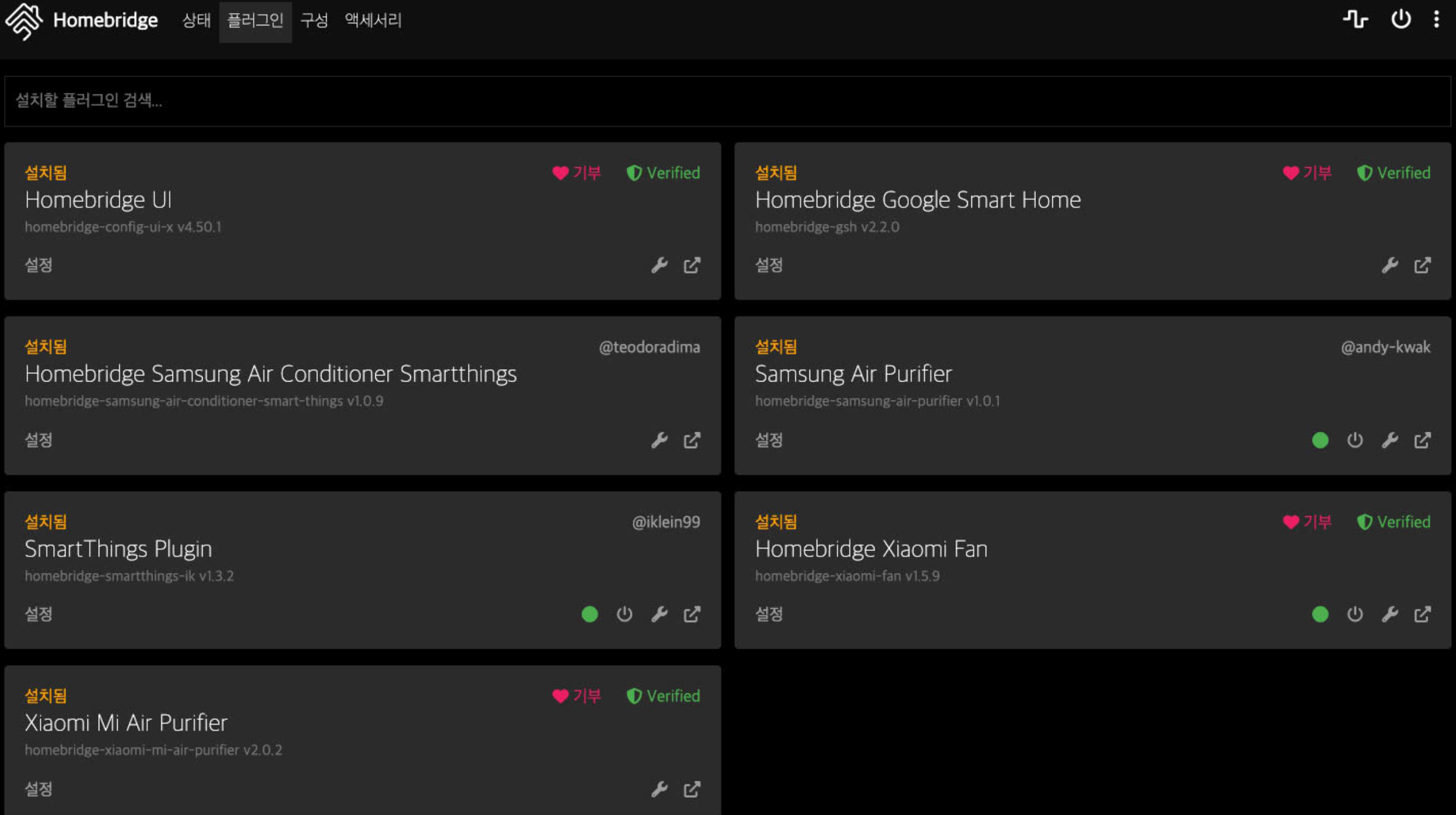Expand wrench menu for Homebridge Xiaomi Fan

tap(1389, 614)
